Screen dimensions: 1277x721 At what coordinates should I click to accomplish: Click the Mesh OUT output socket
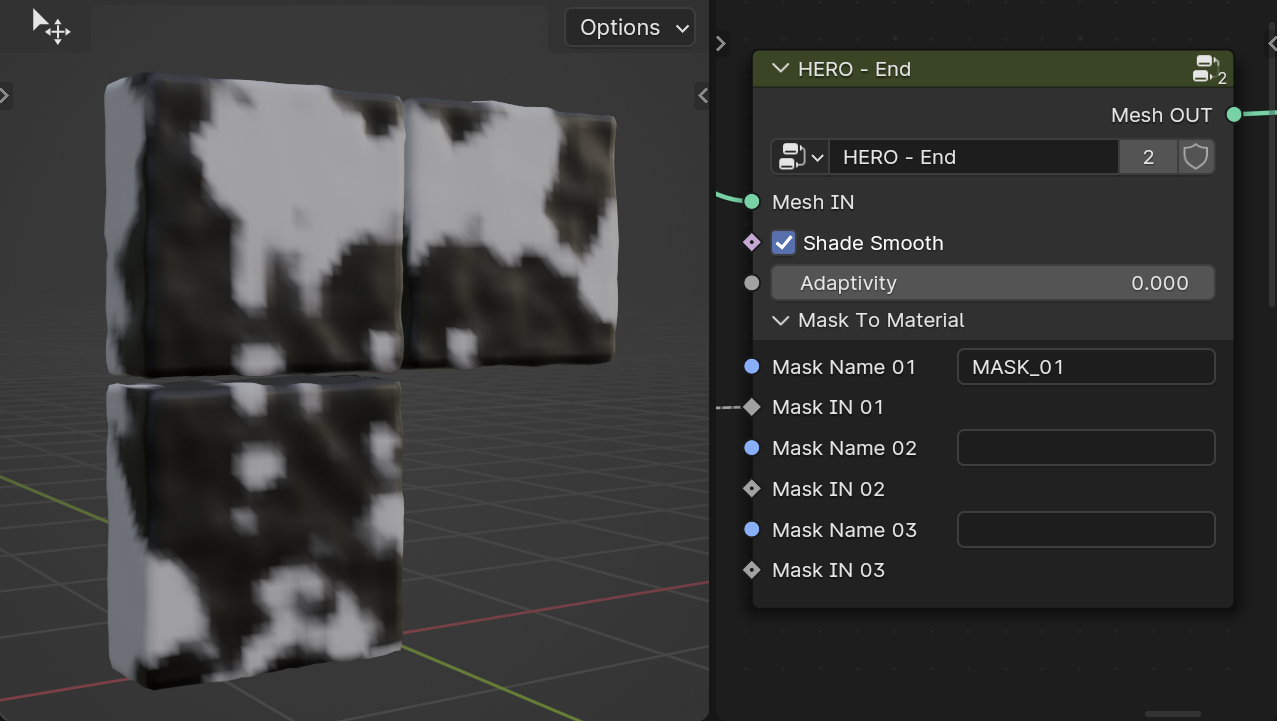pyautogui.click(x=1234, y=115)
